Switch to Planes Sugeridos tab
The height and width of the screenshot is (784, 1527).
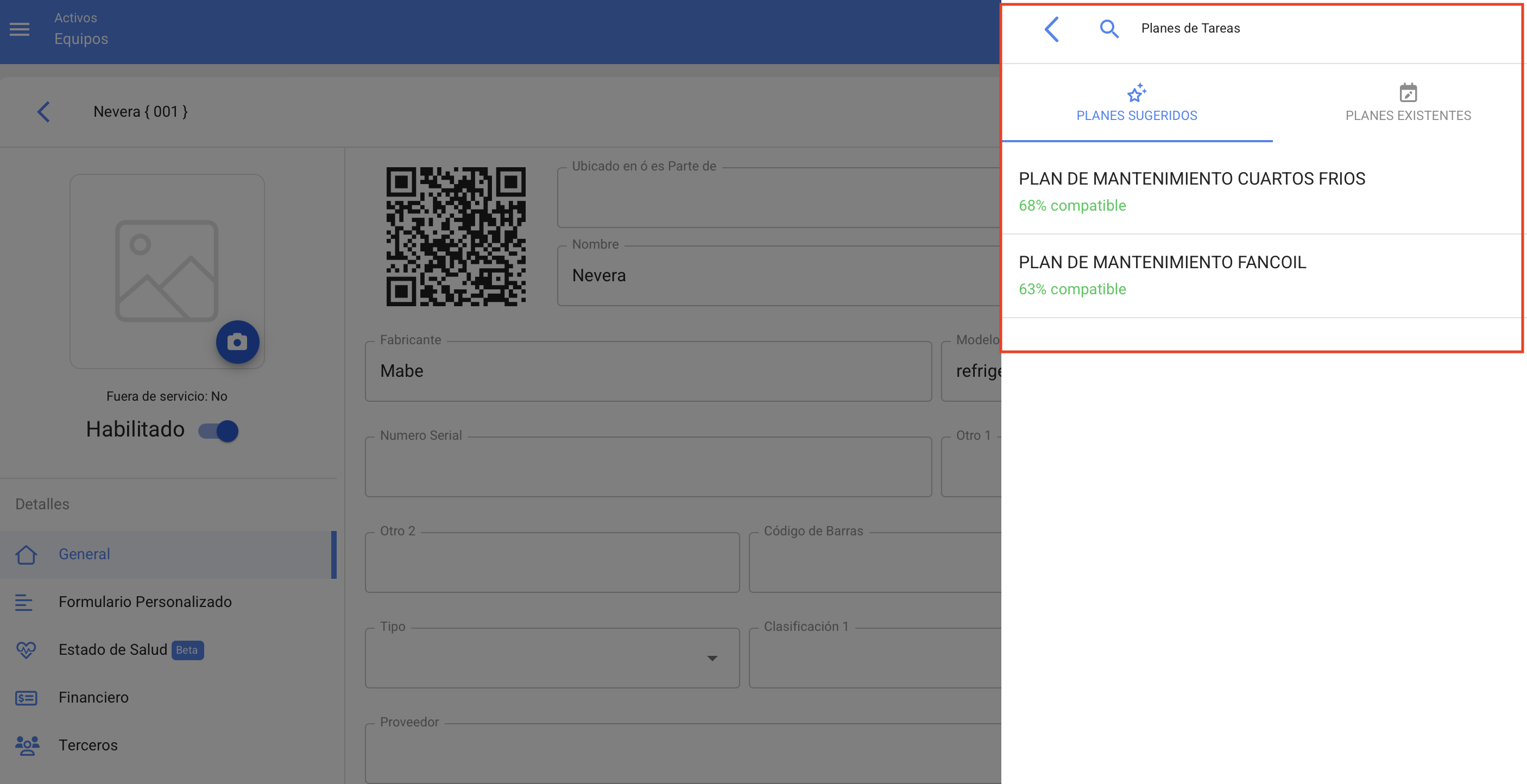(1137, 104)
